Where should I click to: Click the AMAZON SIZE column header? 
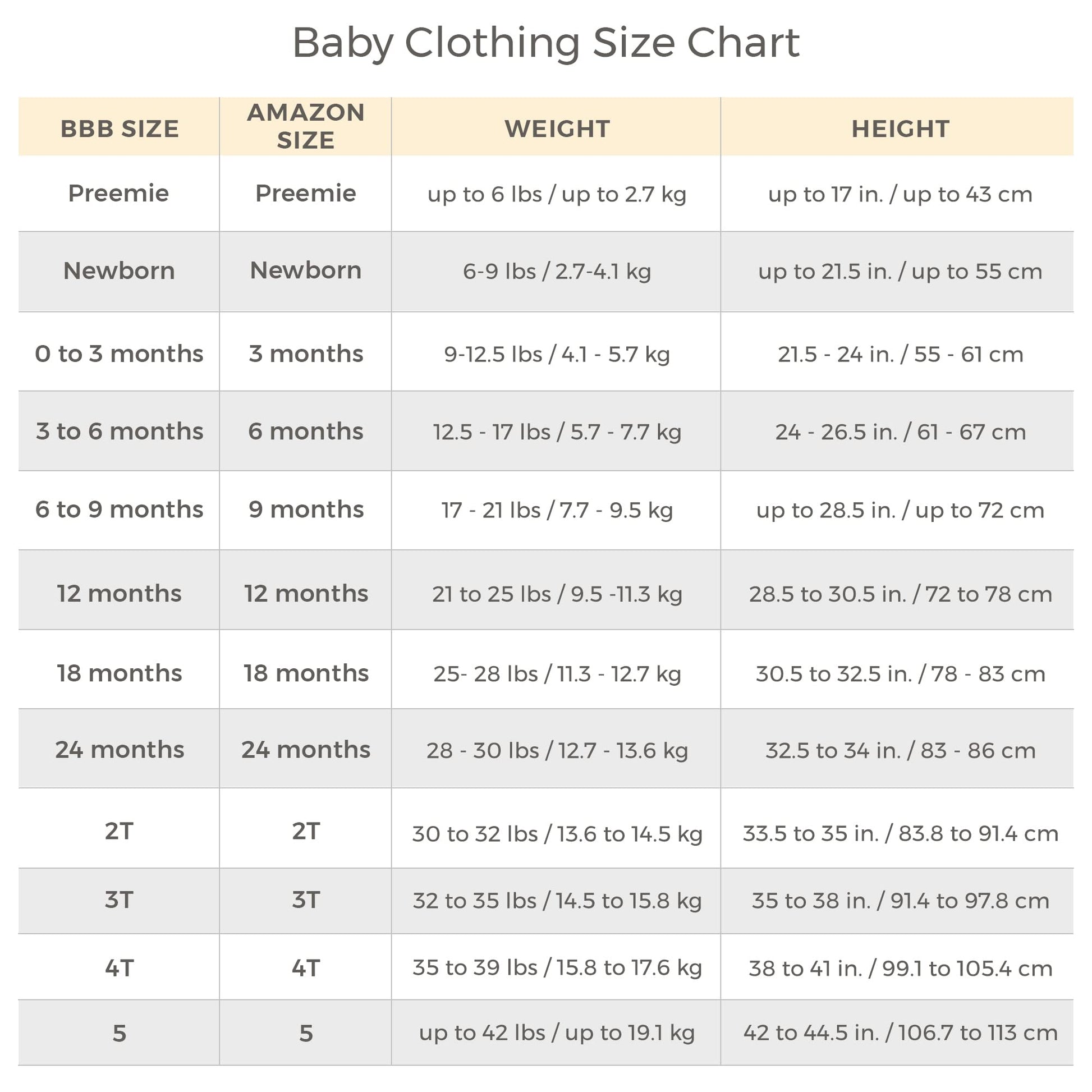click(305, 126)
